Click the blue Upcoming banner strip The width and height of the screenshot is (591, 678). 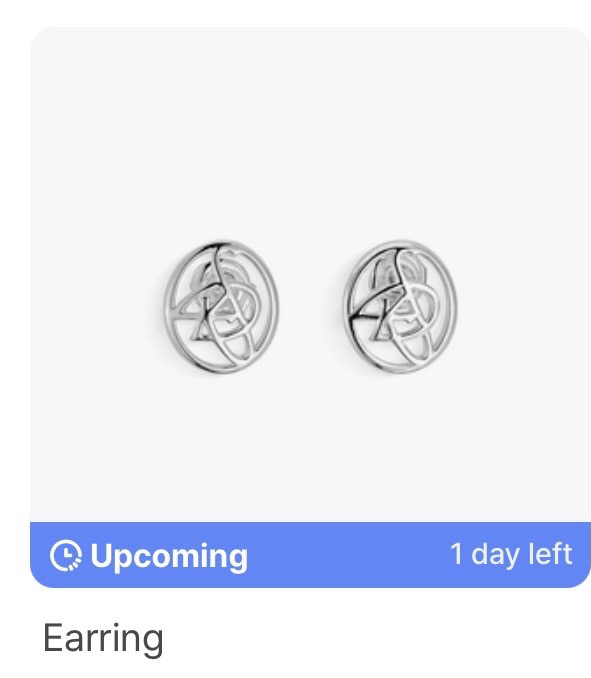(310, 555)
